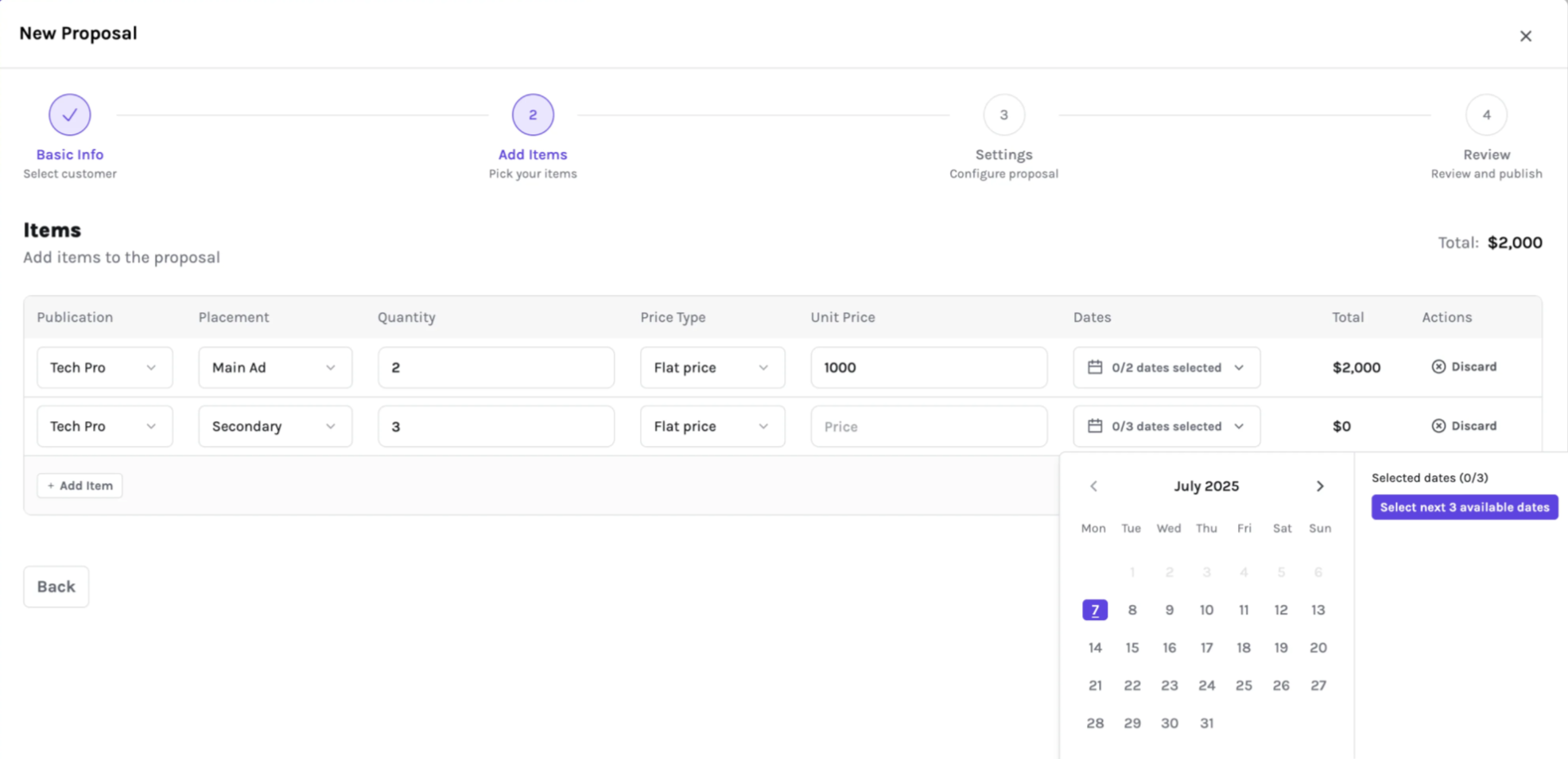The height and width of the screenshot is (759, 1568).
Task: Select July 18 in the calendar
Action: [x=1244, y=648]
